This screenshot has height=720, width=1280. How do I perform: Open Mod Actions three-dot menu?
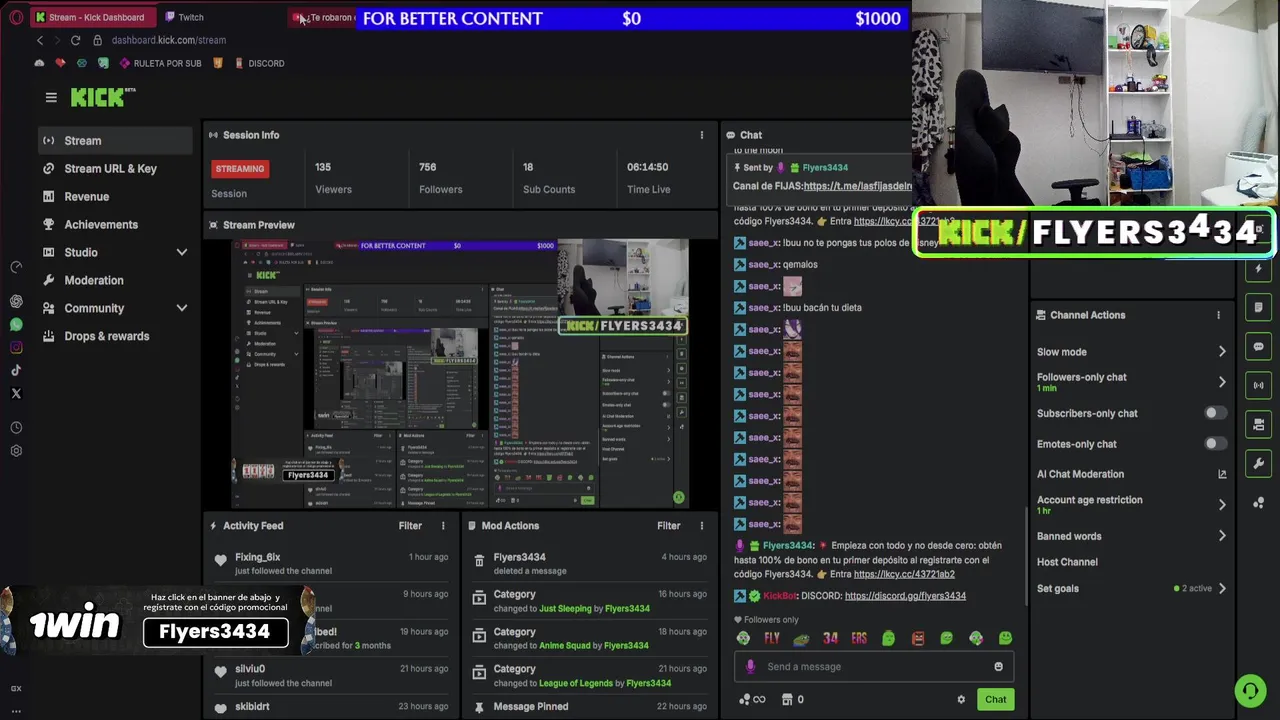[x=701, y=525]
